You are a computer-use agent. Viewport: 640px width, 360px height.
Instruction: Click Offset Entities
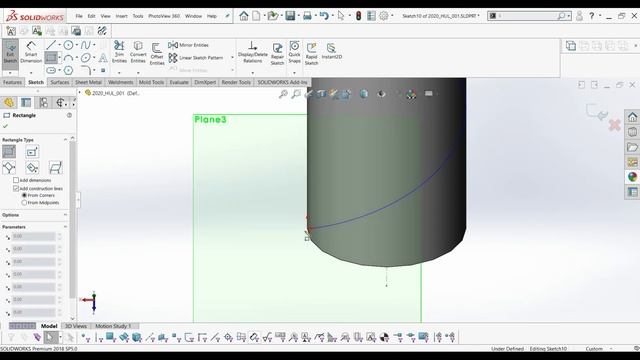[157, 53]
